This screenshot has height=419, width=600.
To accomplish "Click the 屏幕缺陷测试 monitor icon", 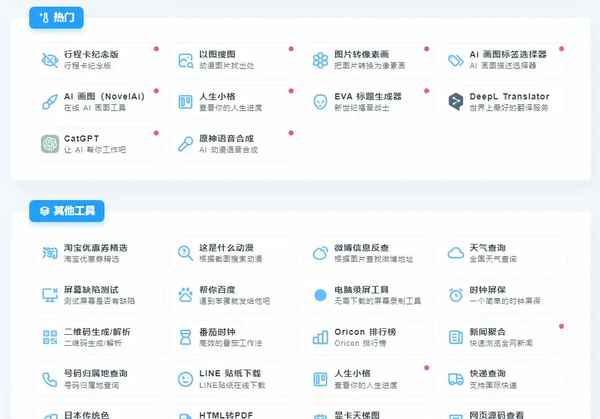I will pyautogui.click(x=50, y=295).
